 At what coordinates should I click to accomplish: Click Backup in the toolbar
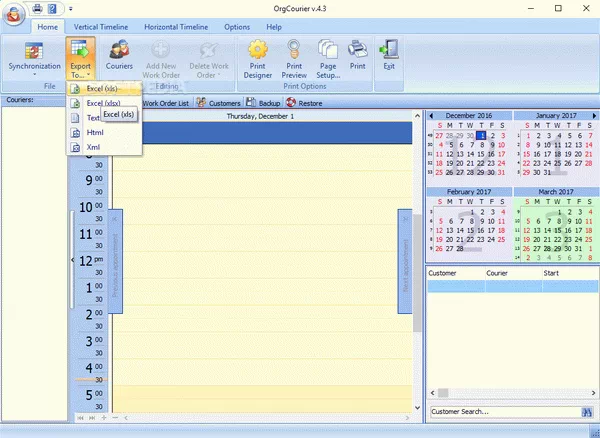[x=263, y=102]
